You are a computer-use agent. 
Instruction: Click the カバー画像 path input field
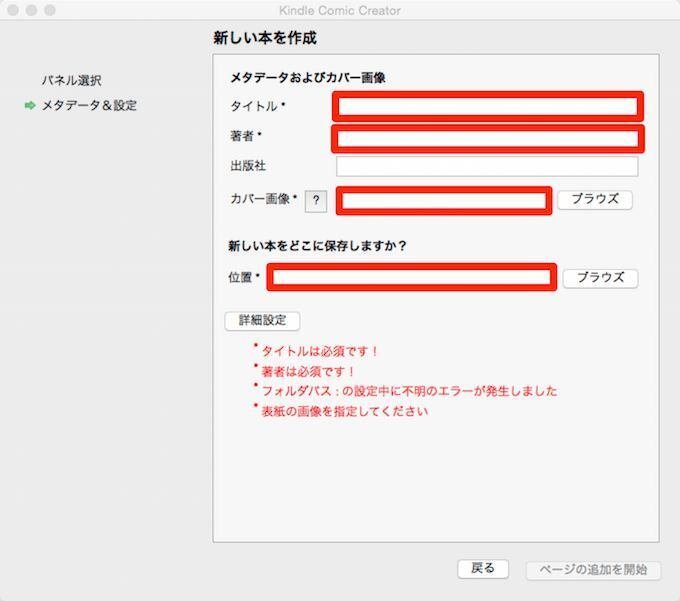444,201
